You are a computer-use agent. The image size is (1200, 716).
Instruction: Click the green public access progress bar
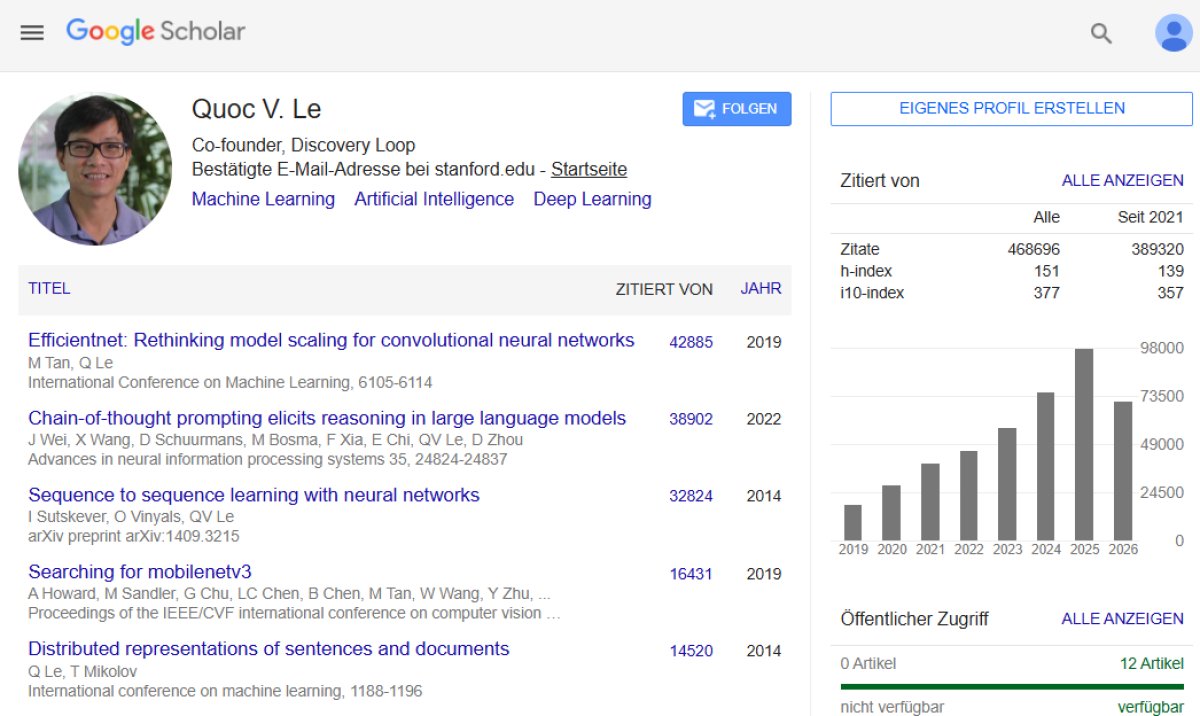(x=1012, y=687)
